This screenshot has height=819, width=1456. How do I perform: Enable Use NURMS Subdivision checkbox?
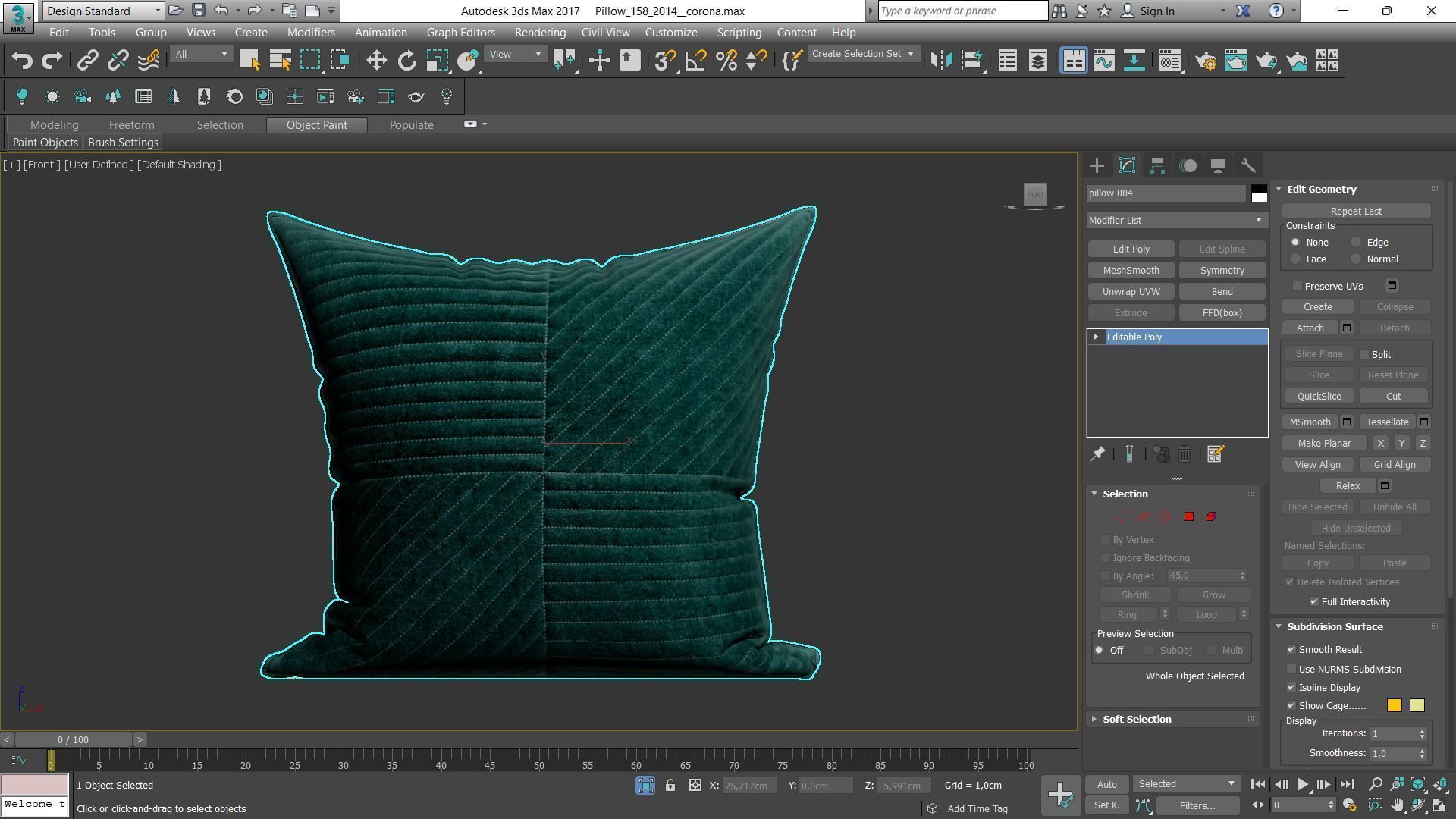pos(1291,670)
